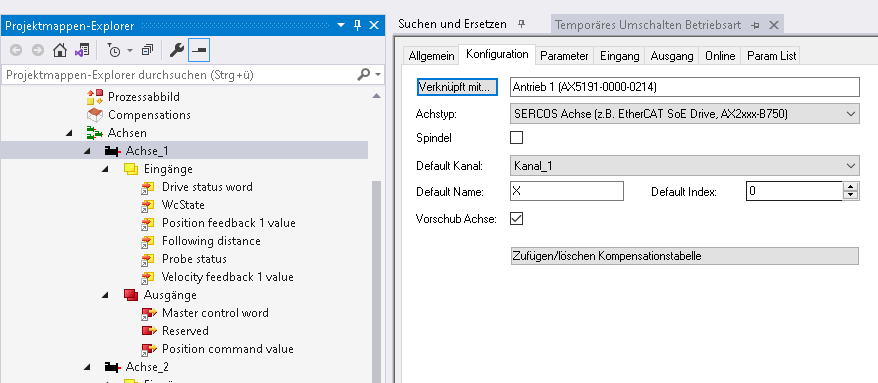The height and width of the screenshot is (383, 878).
Task: Select the Prozessabbild node icon
Action: (x=95, y=97)
